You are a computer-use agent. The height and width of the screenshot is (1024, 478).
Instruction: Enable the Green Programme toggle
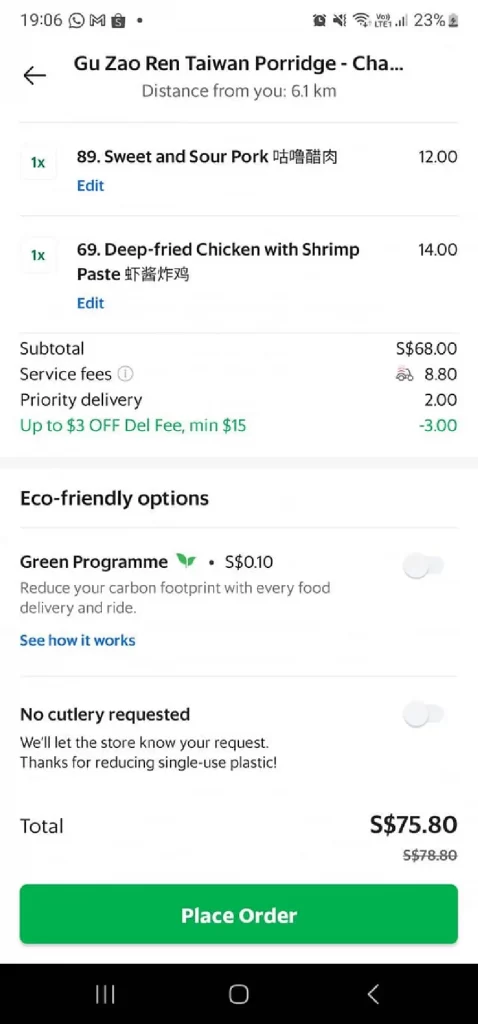424,566
